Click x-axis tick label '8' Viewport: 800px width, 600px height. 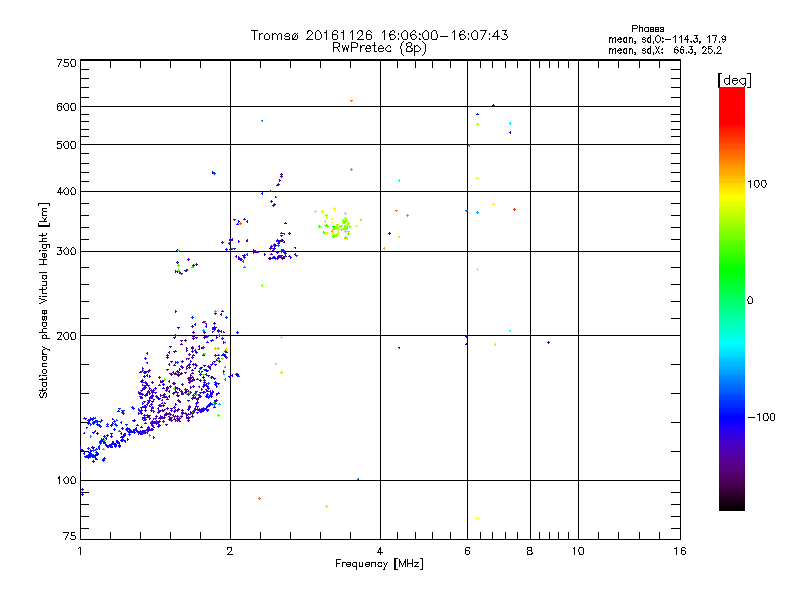(530, 551)
